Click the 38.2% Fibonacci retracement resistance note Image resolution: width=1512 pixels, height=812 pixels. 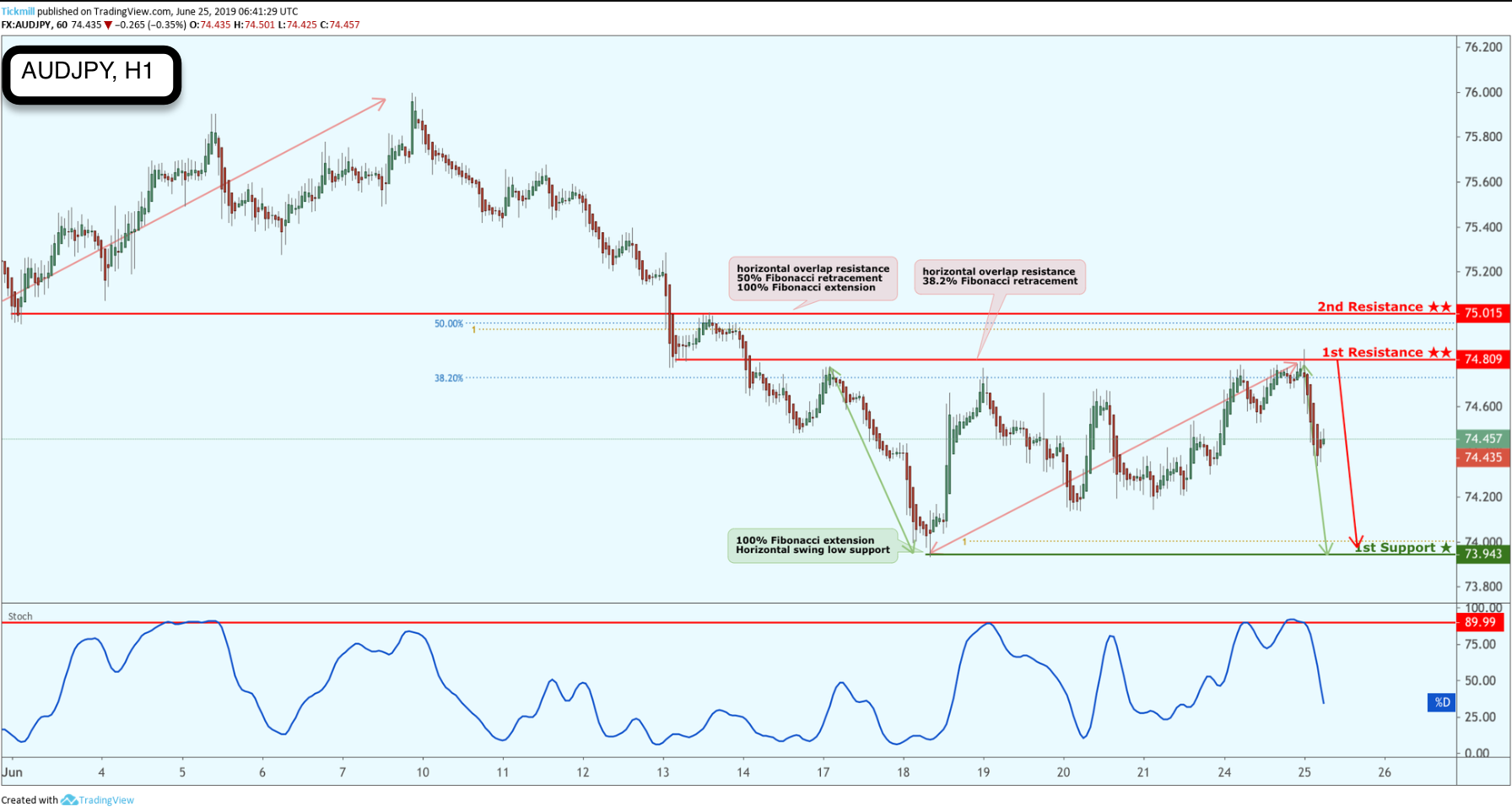tap(1000, 277)
